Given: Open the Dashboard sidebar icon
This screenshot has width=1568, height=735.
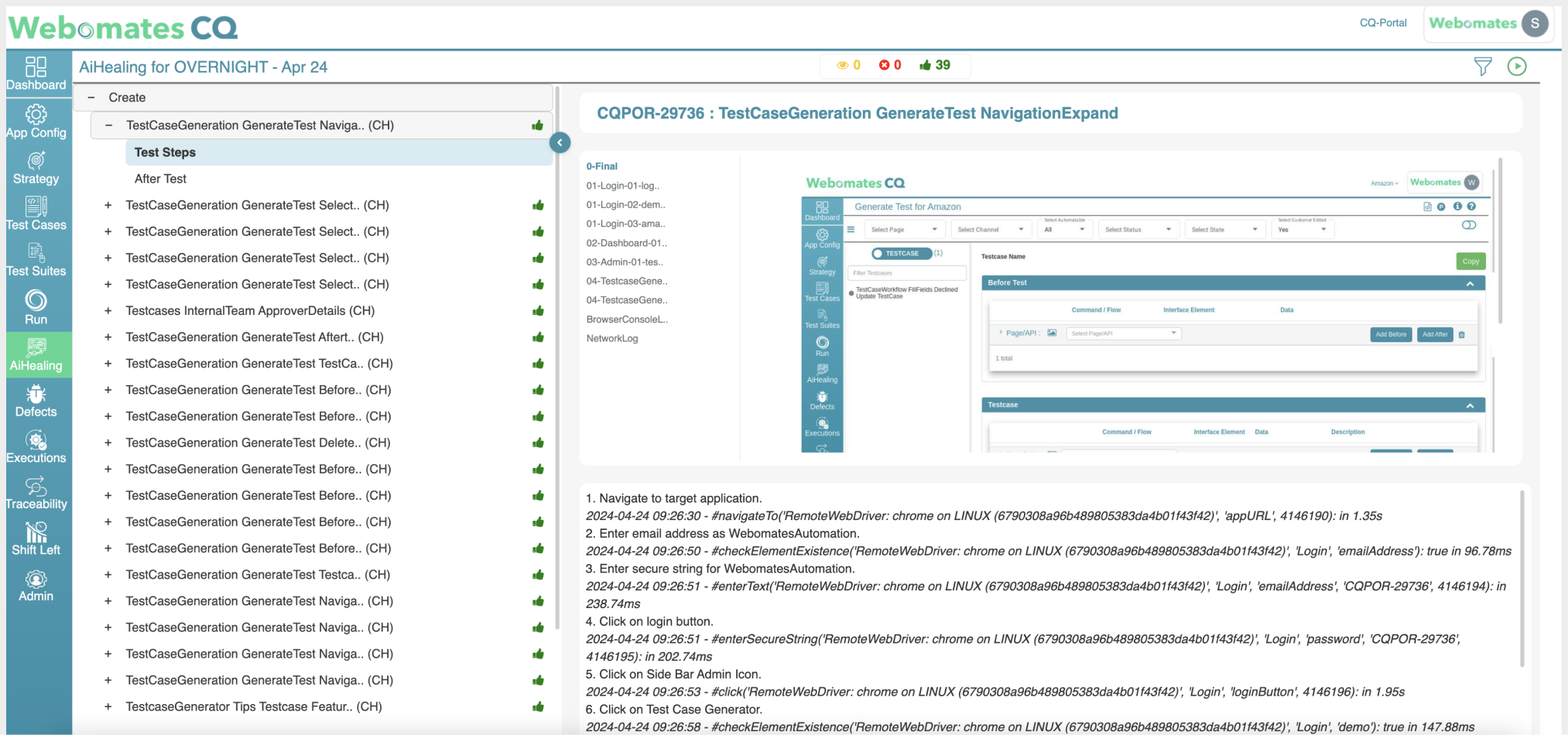Looking at the screenshot, I should pyautogui.click(x=36, y=73).
